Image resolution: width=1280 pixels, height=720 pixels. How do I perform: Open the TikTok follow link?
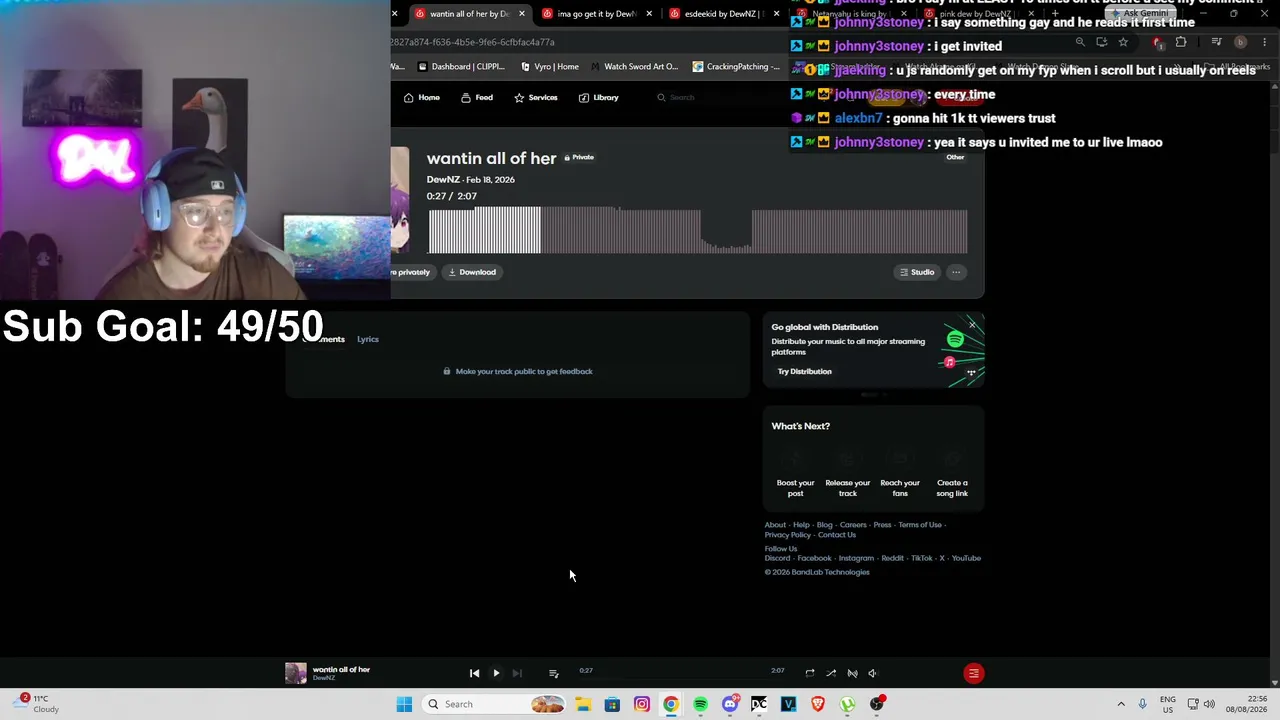[x=922, y=558]
